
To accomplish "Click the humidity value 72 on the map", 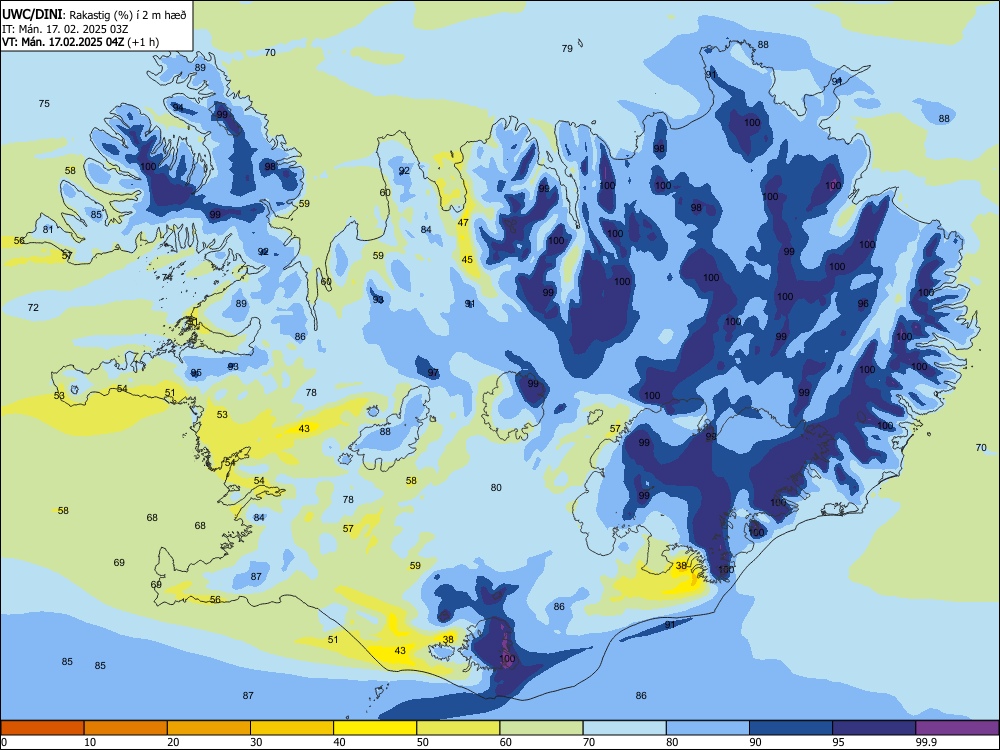I will (33, 307).
